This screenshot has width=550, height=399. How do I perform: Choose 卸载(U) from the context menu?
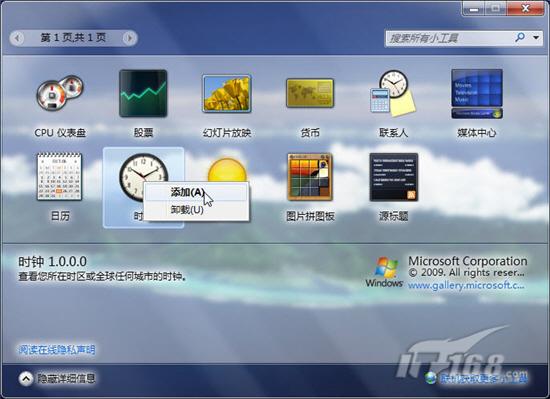(196, 210)
